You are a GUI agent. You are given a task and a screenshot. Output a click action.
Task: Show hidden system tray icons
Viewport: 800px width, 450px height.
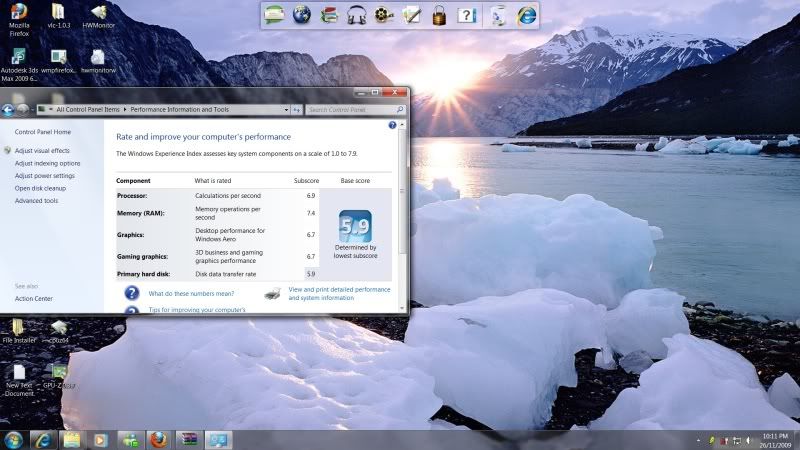point(696,439)
